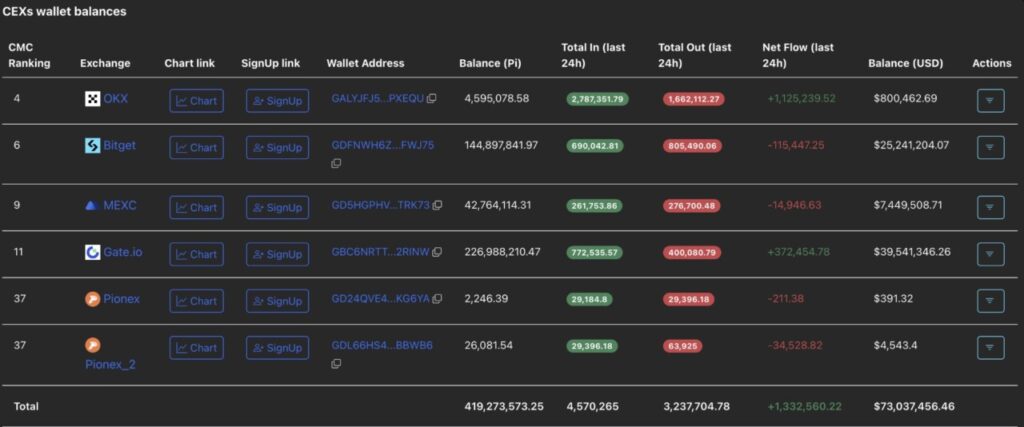Image resolution: width=1024 pixels, height=427 pixels.
Task: Copy the OKX wallet address icon
Action: click(435, 99)
